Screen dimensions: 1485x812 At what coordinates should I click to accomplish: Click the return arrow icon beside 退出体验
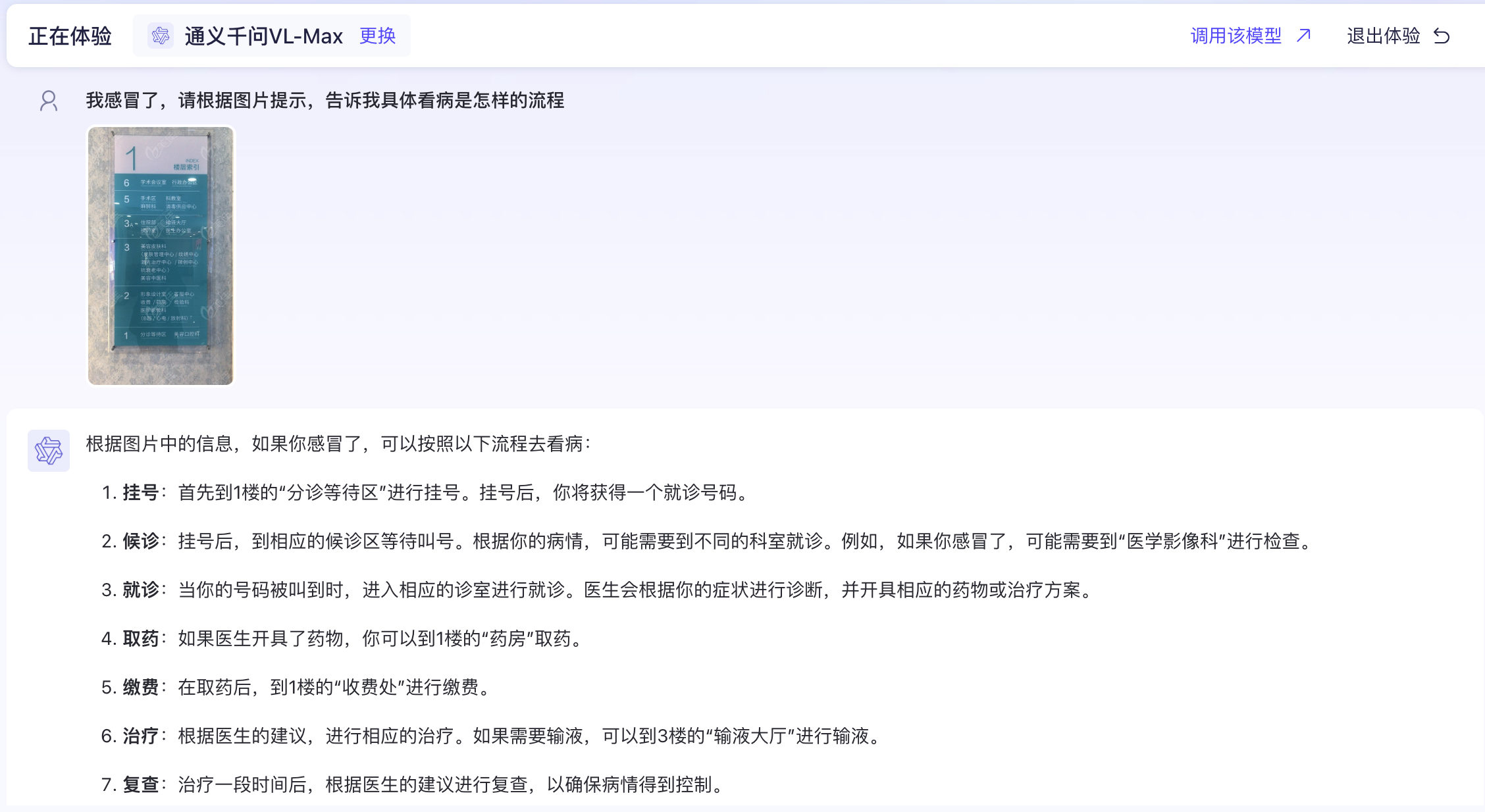coord(1442,36)
